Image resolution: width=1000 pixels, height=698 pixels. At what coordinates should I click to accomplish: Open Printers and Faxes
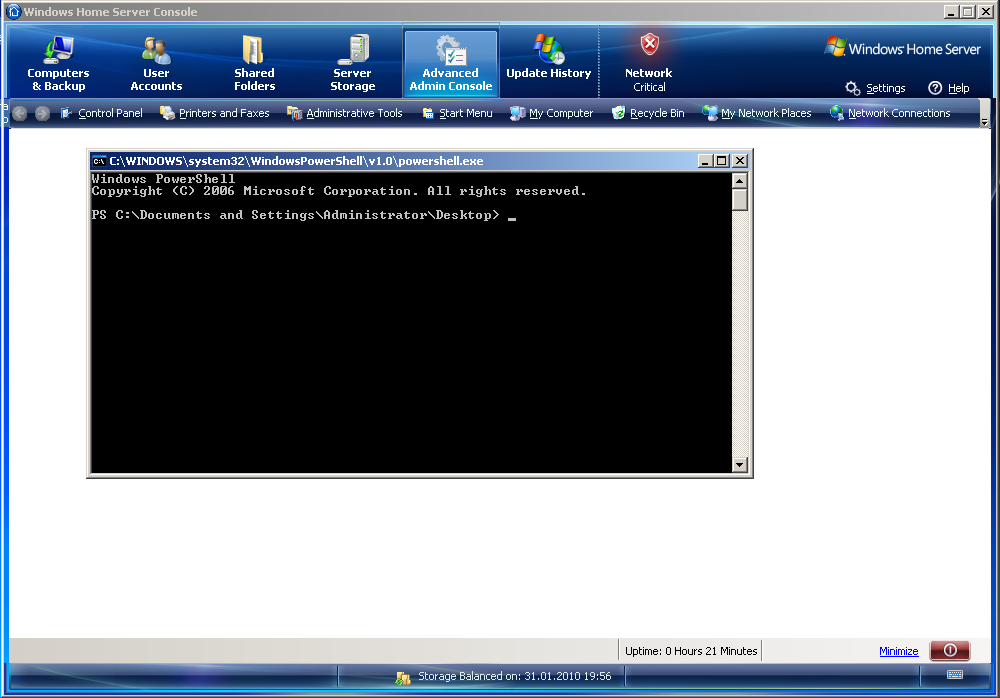214,113
